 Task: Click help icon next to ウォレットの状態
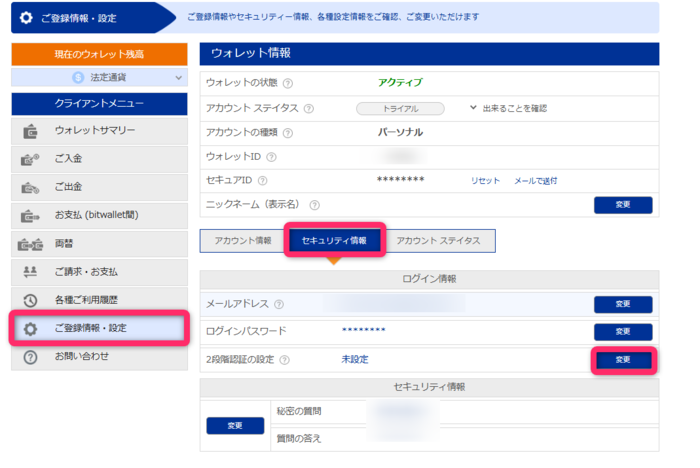(288, 83)
